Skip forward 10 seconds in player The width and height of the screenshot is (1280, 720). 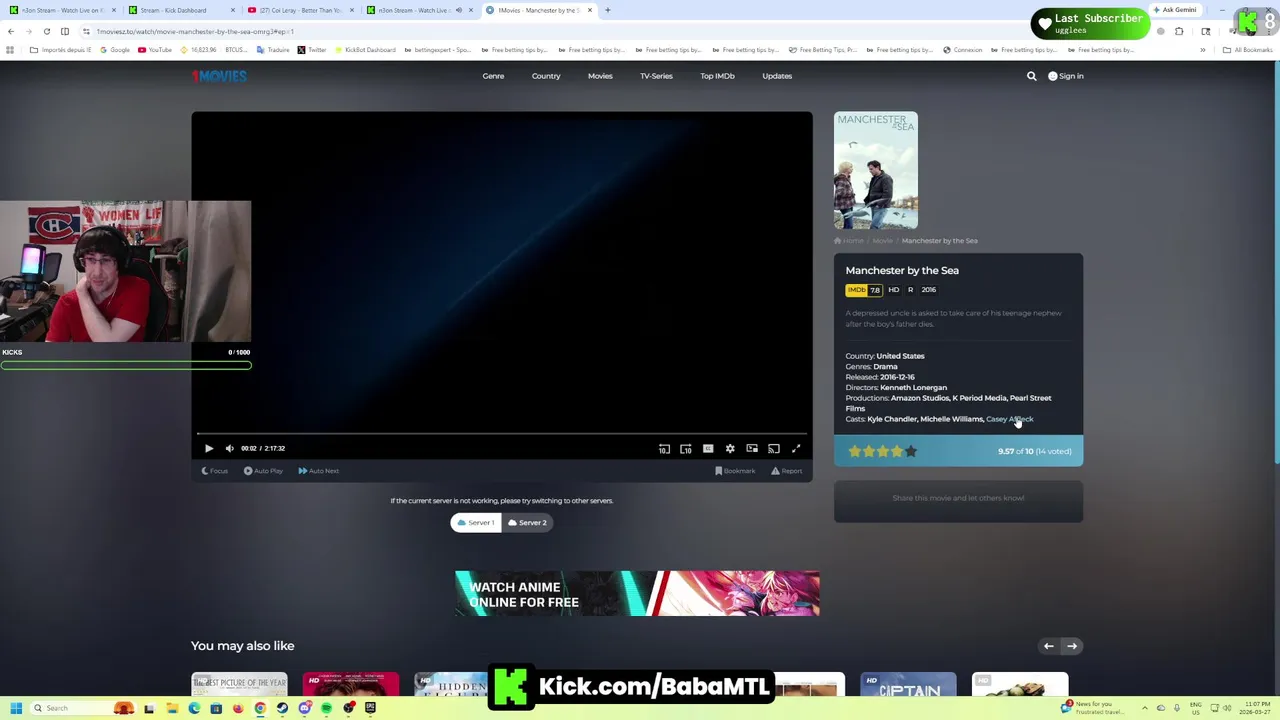(x=686, y=449)
